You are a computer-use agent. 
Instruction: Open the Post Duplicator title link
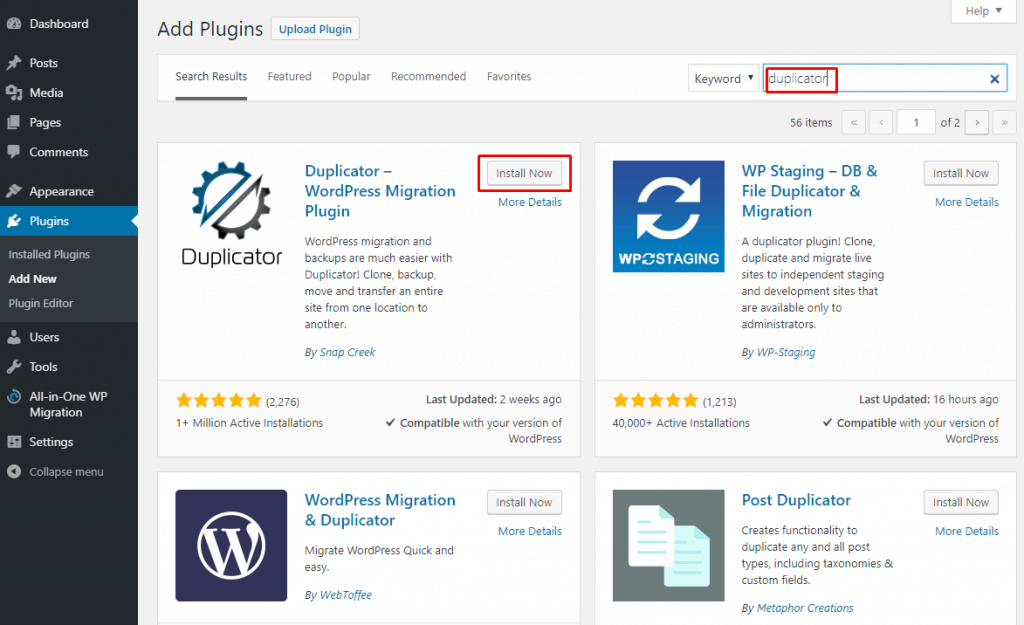tap(796, 500)
